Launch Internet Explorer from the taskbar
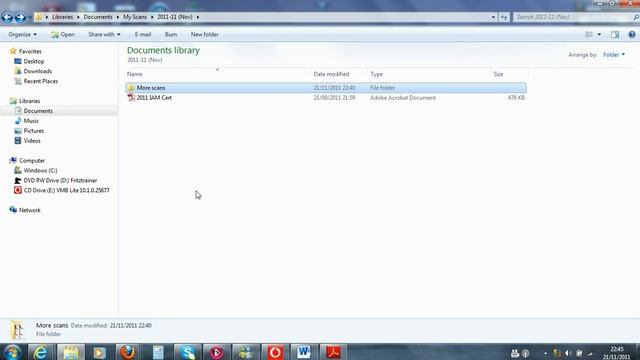Screen dimensions: 640x360 40,352
